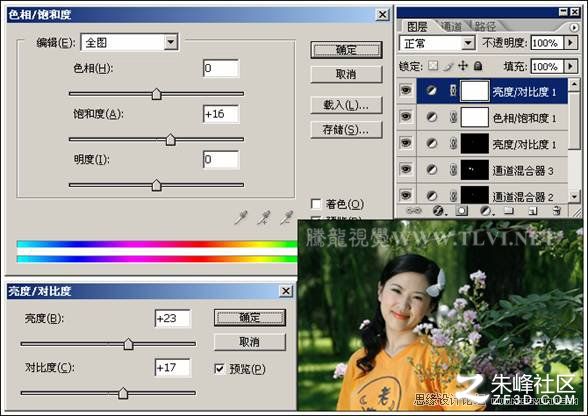Click 取消 in the 亮度/对比度 dialog
588x416 pixels.
click(x=250, y=342)
